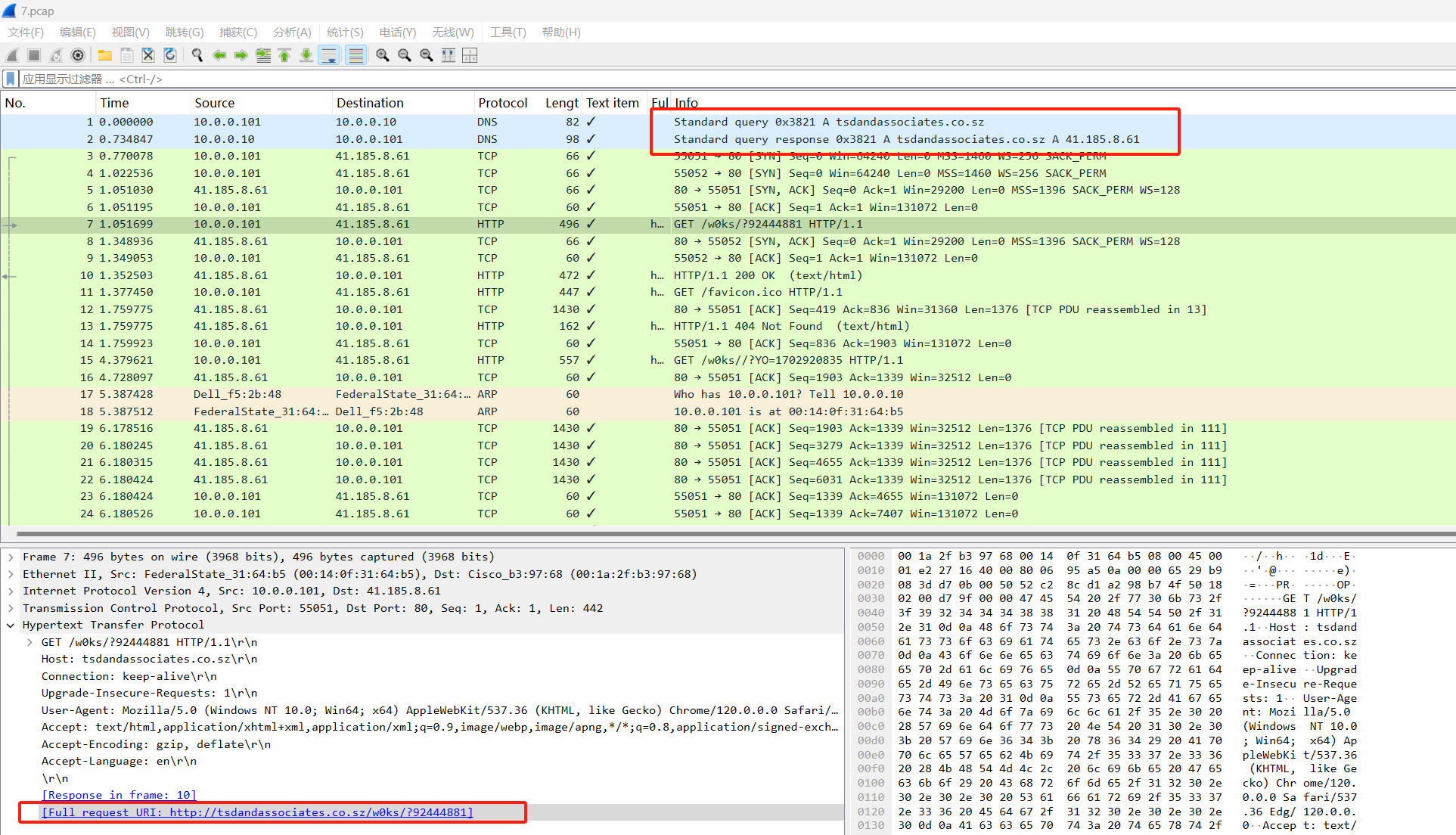
Task: Go back in packet history
Action: (x=219, y=55)
